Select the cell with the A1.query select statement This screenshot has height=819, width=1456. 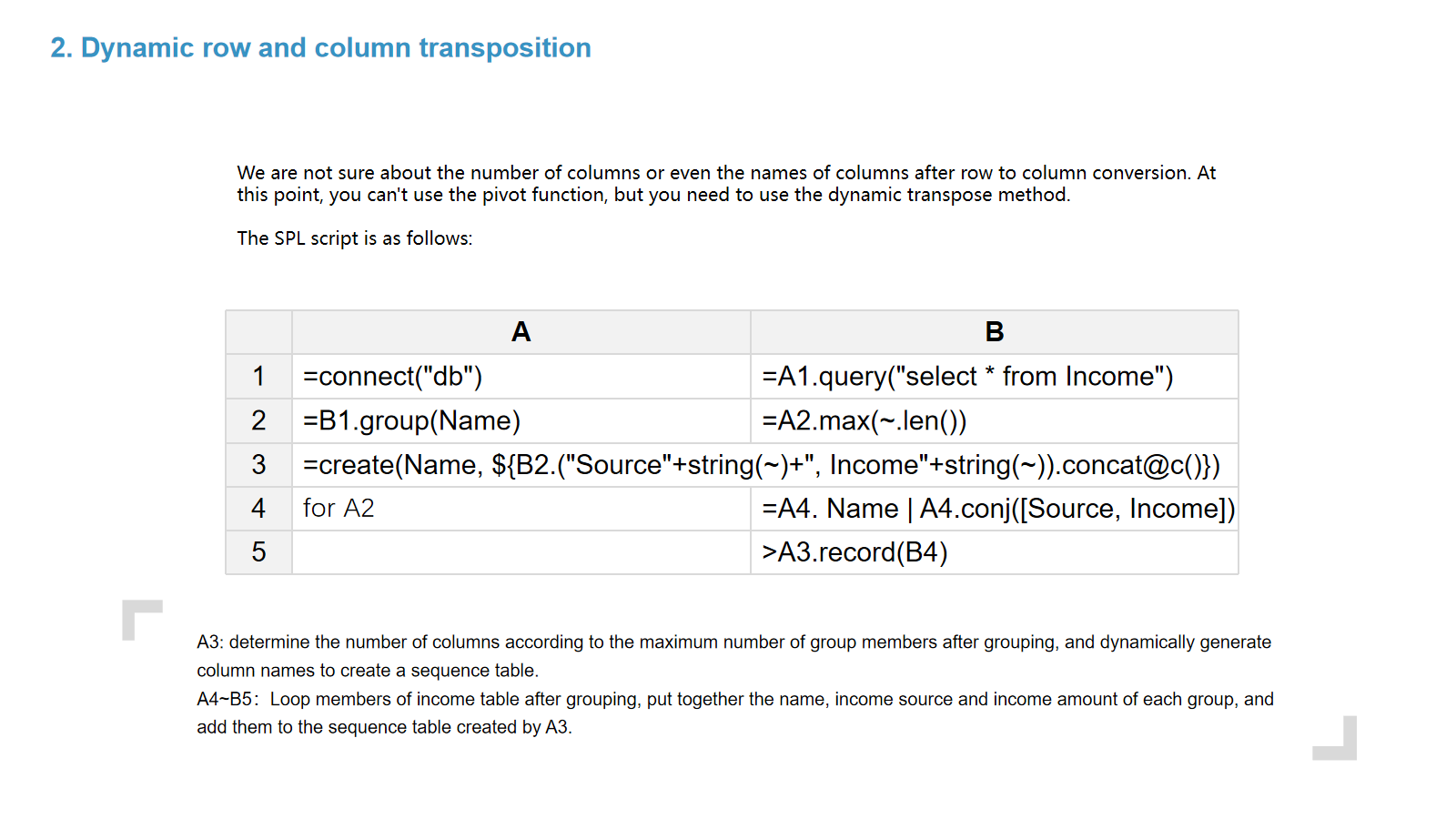(994, 376)
